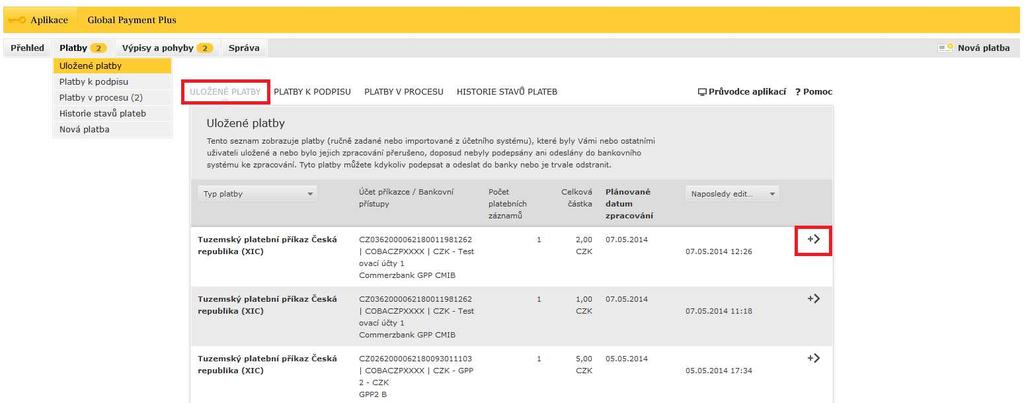Screen dimensions: 1024x403
Task: Click the Nová platba icon in top bar
Action: [x=945, y=48]
